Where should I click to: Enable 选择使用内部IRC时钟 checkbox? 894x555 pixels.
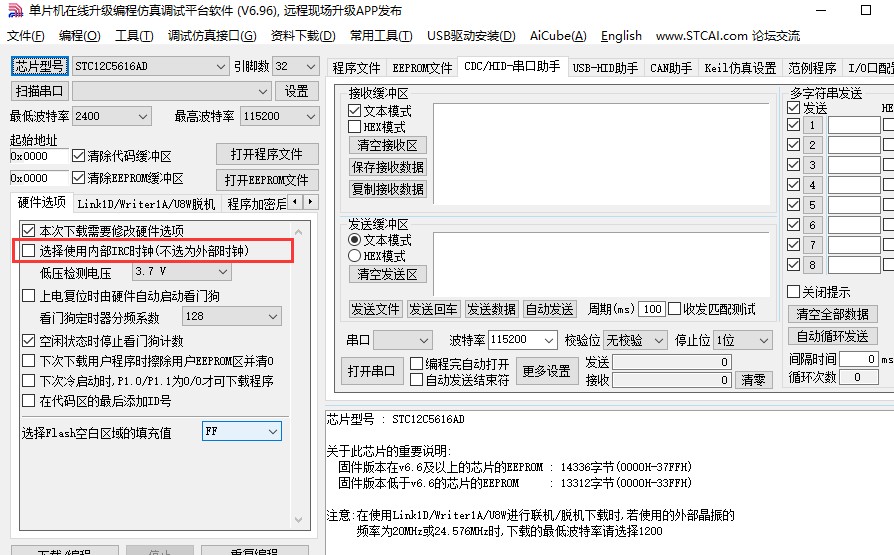point(29,250)
